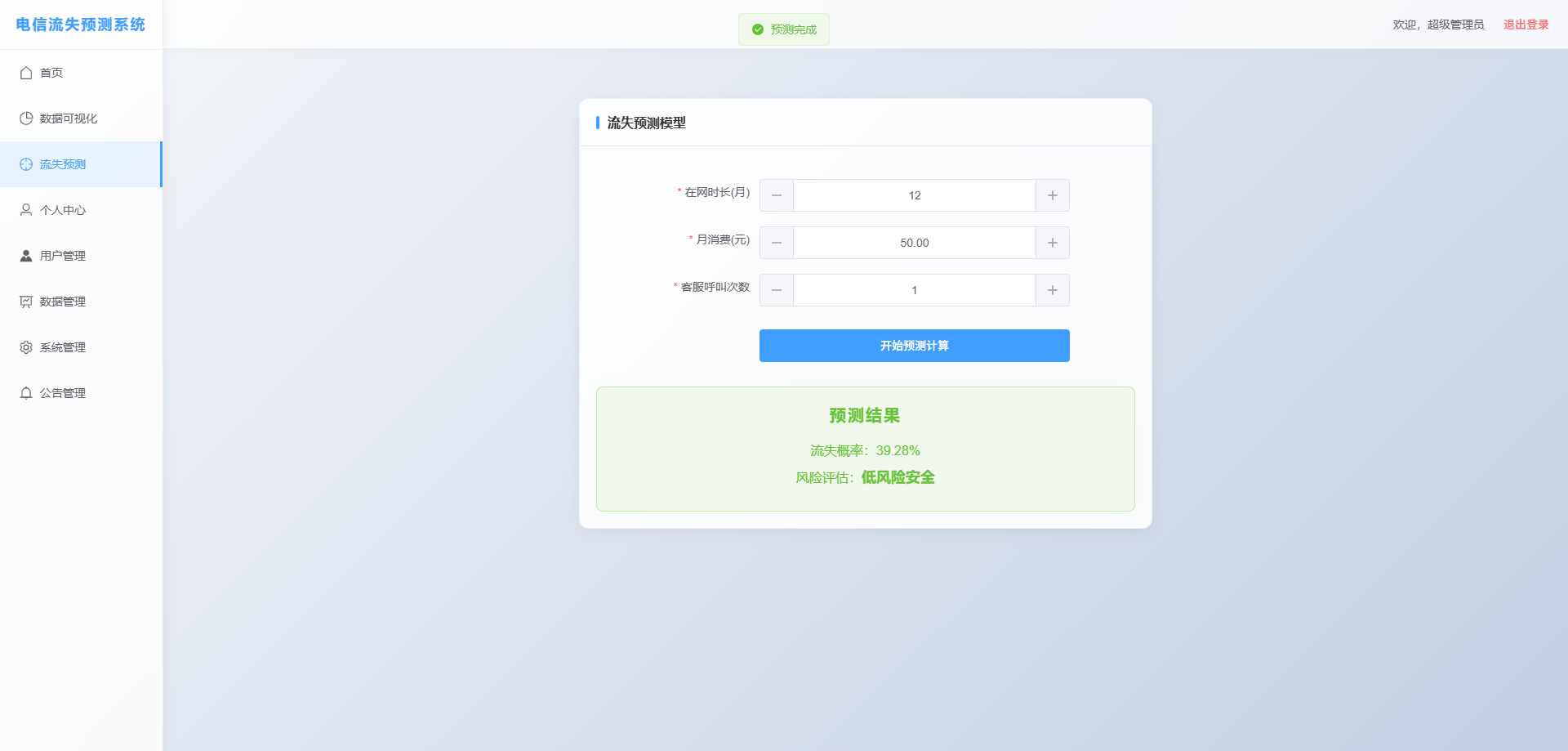1568x751 pixels.
Task: Decrease the 在网时长 months value
Action: (x=777, y=195)
